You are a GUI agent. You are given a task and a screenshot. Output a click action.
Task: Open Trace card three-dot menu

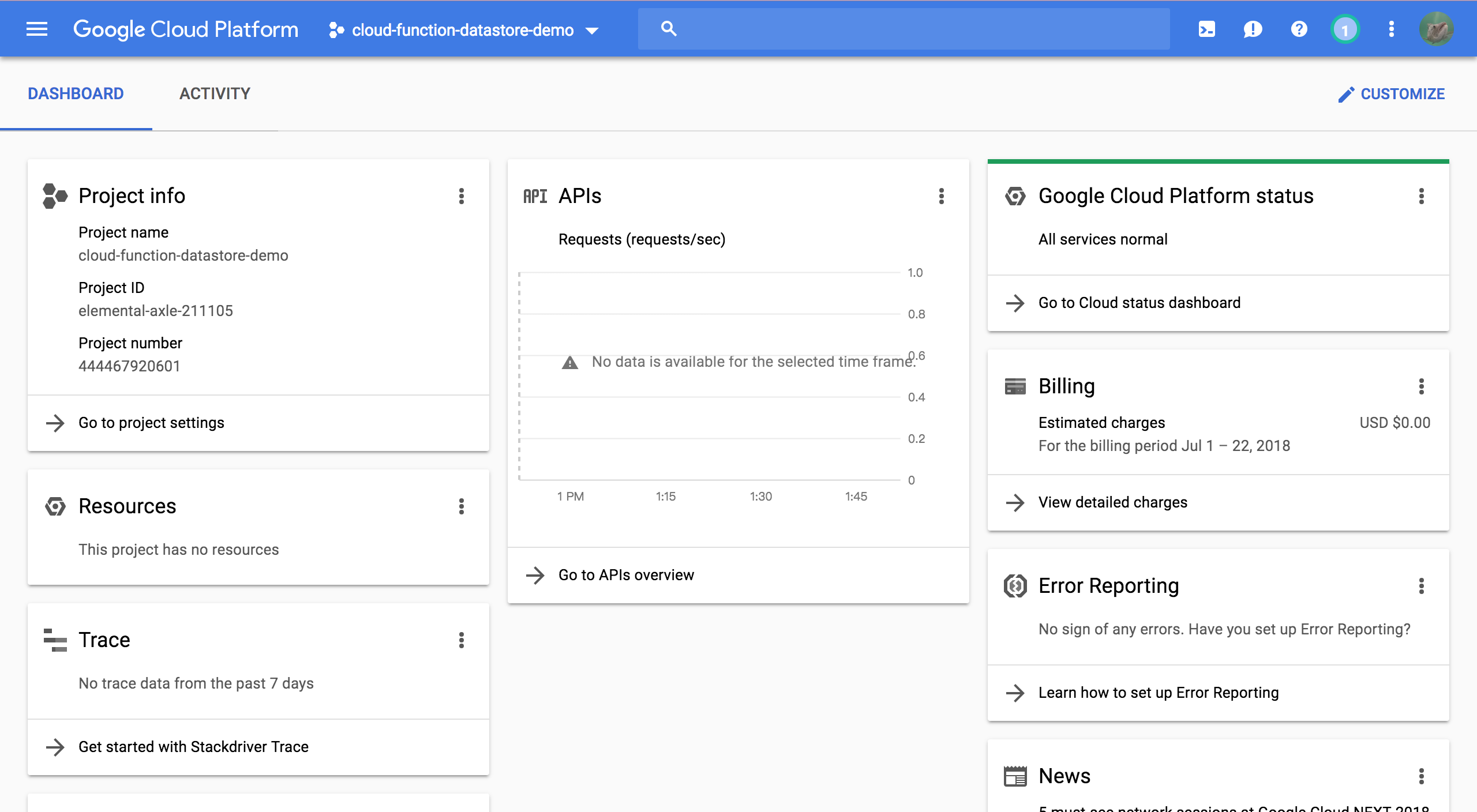pos(462,640)
